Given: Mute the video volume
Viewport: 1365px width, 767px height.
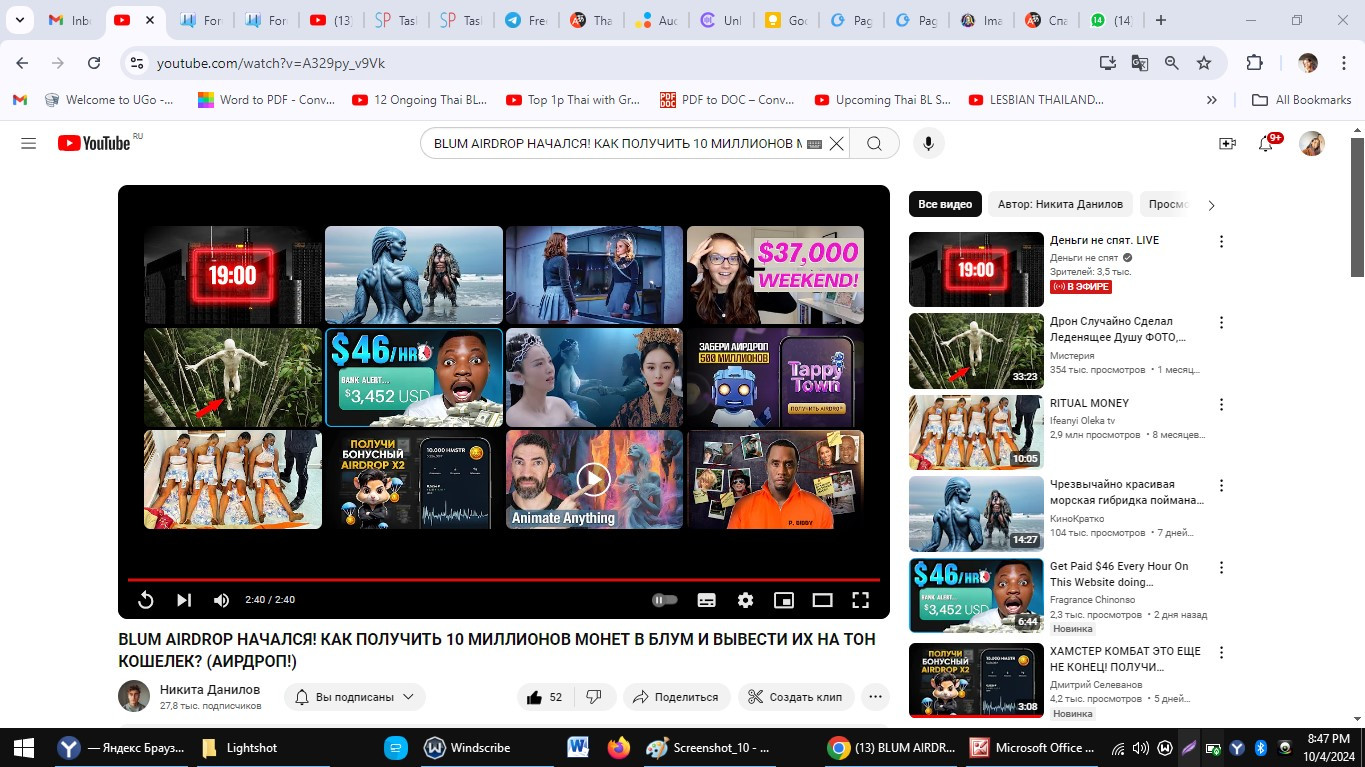Looking at the screenshot, I should pyautogui.click(x=222, y=600).
